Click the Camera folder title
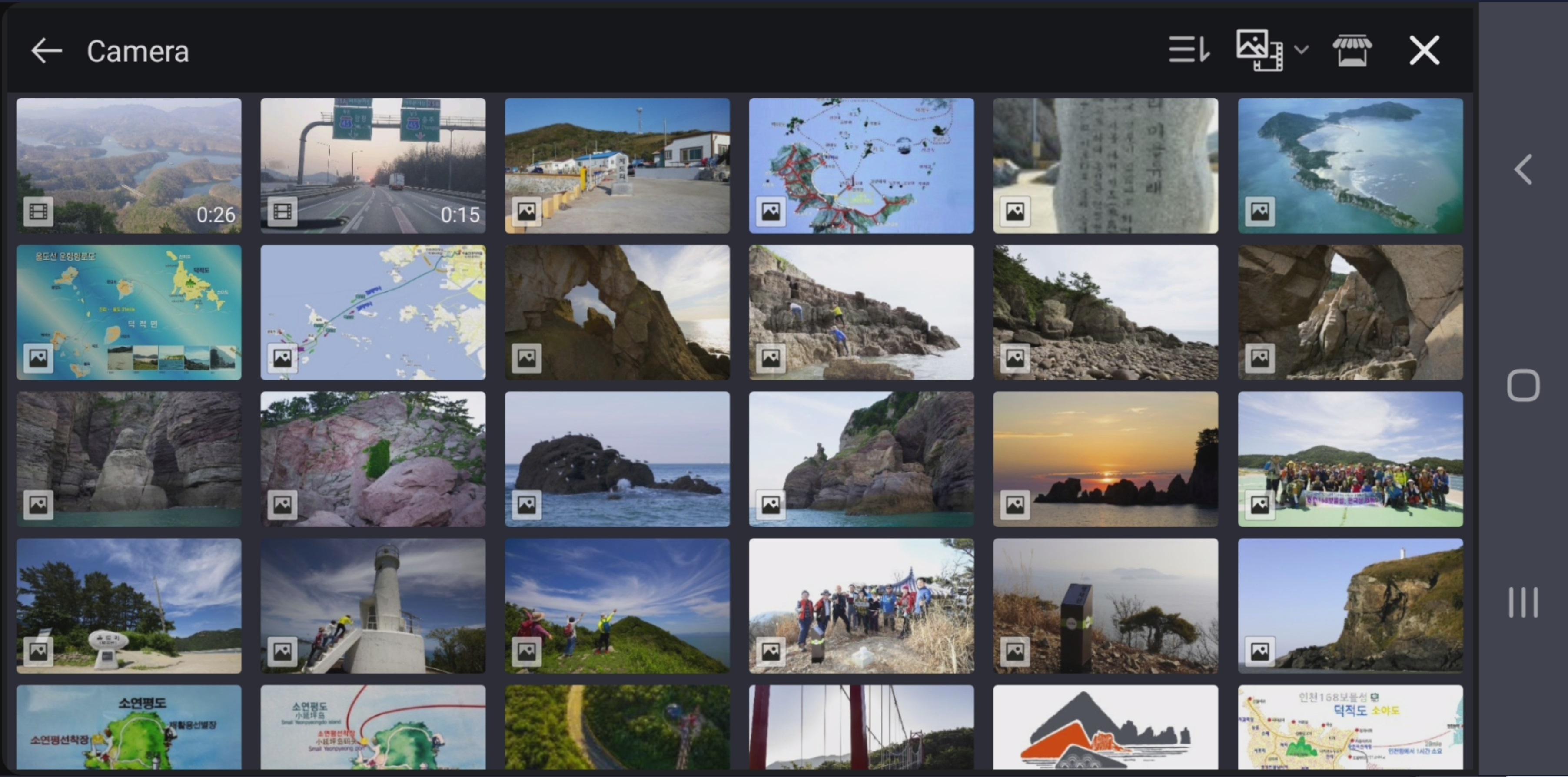The height and width of the screenshot is (777, 1568). (x=138, y=51)
